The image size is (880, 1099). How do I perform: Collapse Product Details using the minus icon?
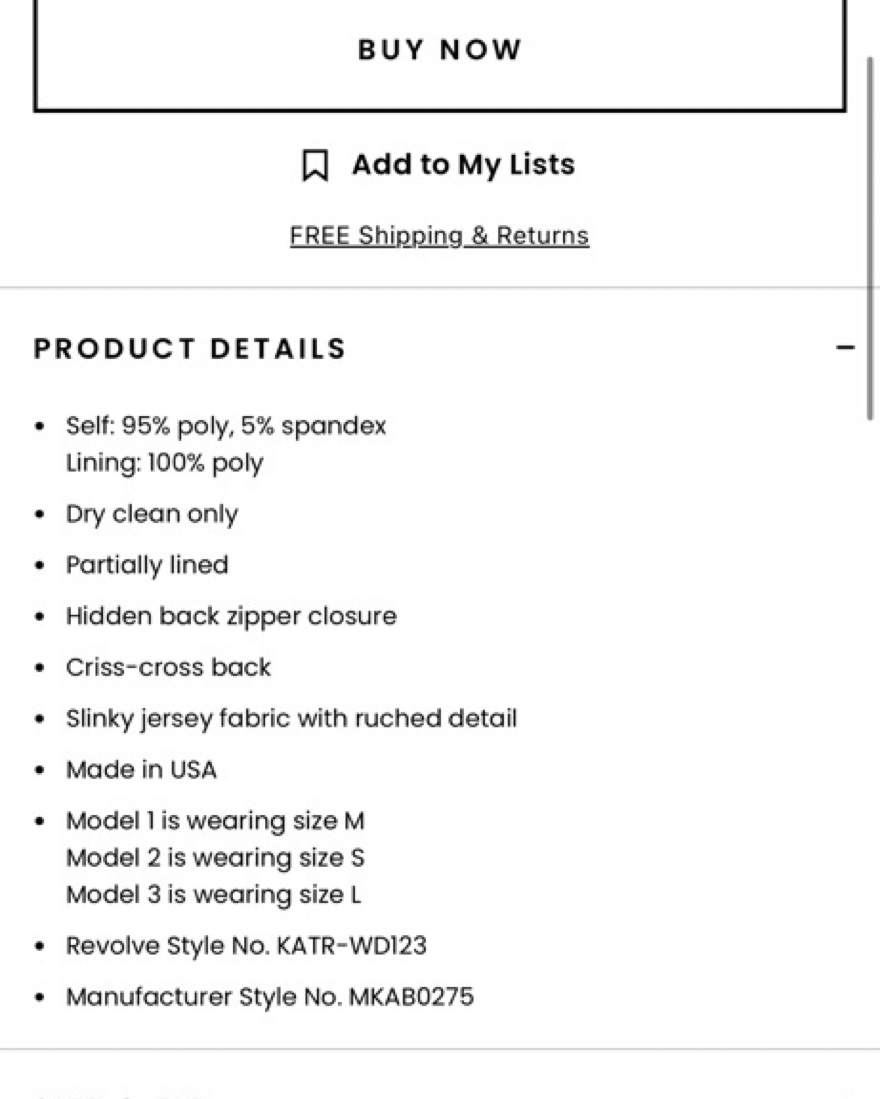click(x=845, y=347)
